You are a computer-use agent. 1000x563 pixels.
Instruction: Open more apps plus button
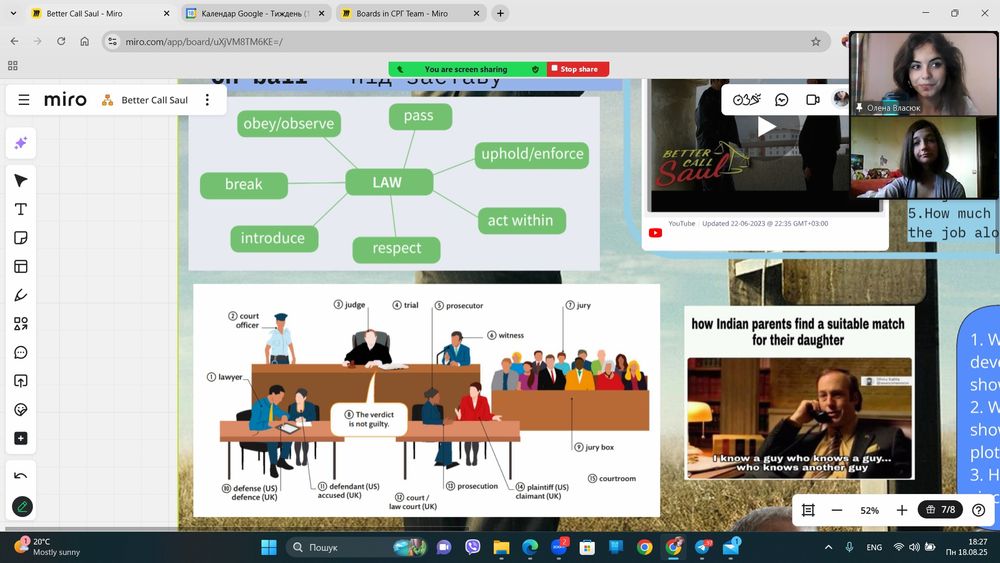click(x=20, y=439)
